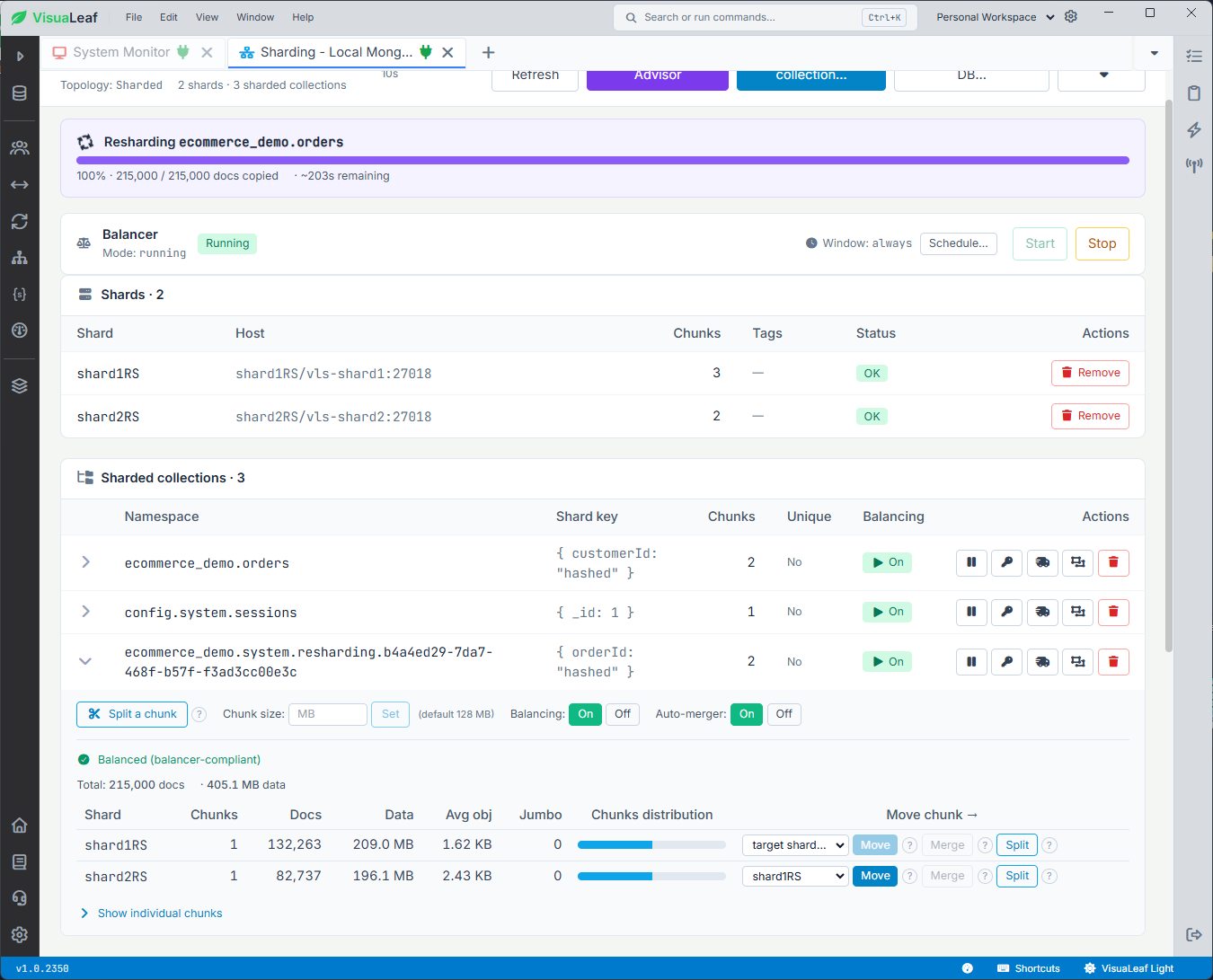Expand Show individual chunks

151,914
